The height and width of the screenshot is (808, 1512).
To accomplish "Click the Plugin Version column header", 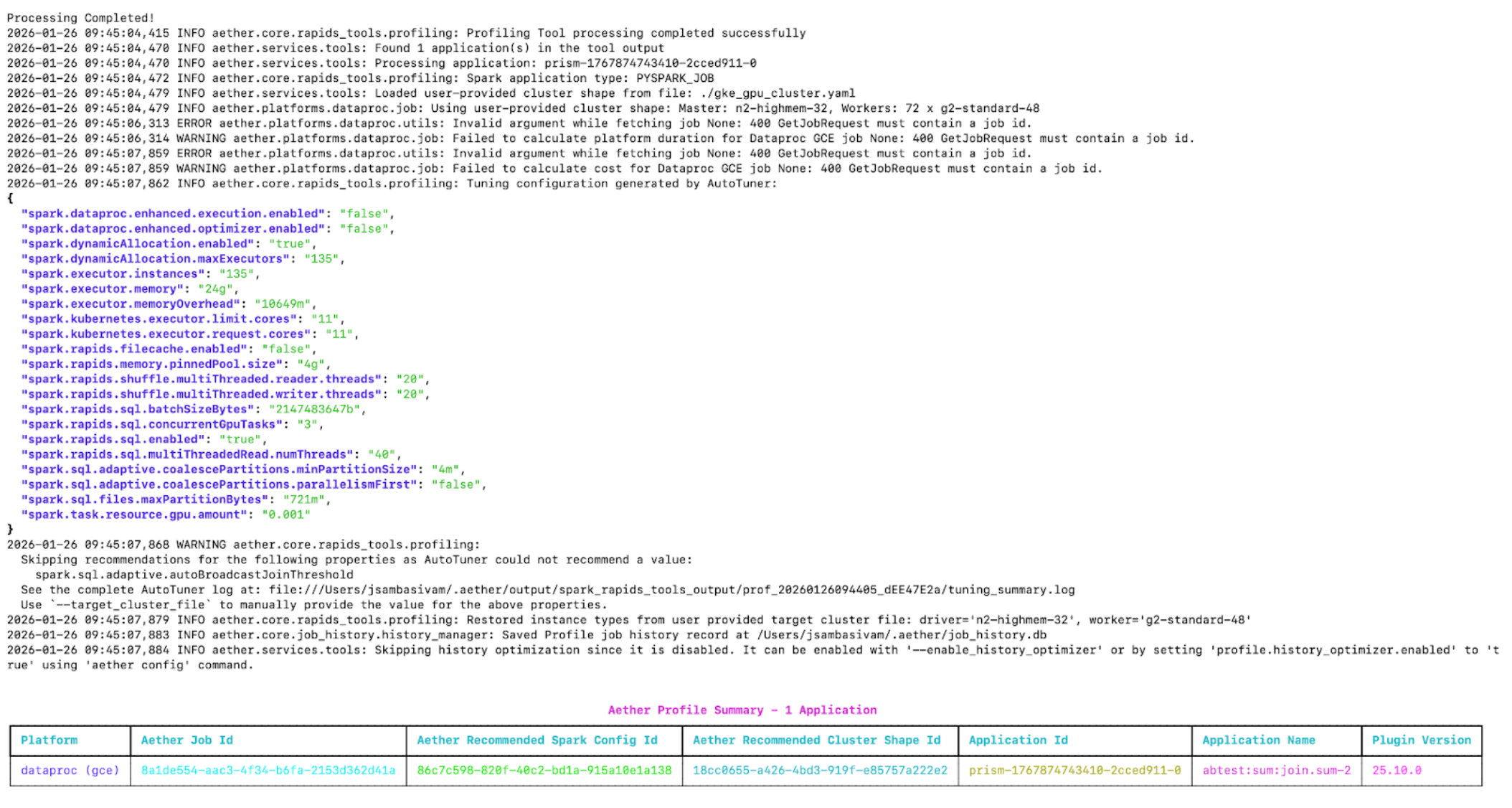I will [x=1421, y=740].
